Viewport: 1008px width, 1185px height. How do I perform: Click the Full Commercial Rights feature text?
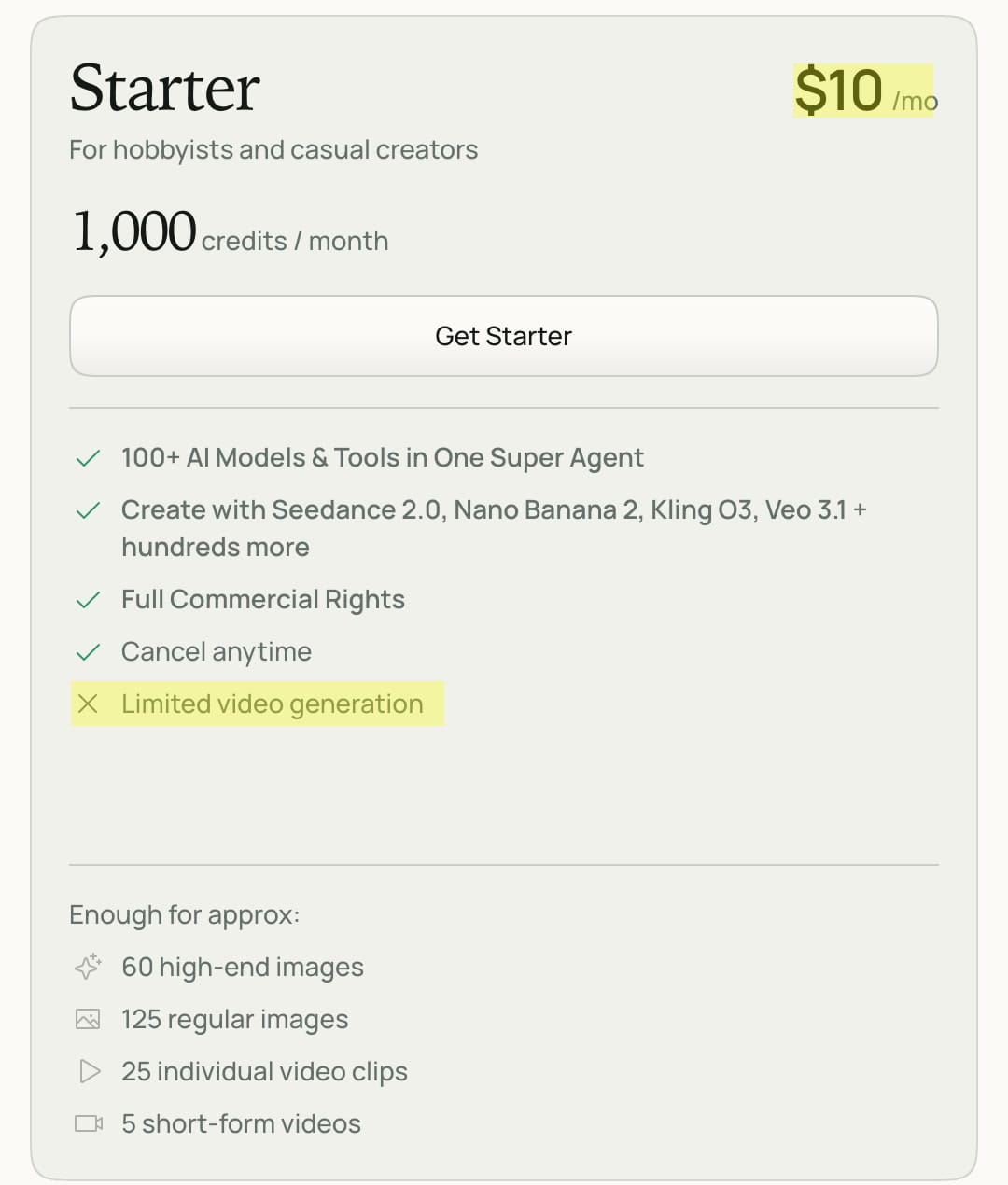[263, 599]
